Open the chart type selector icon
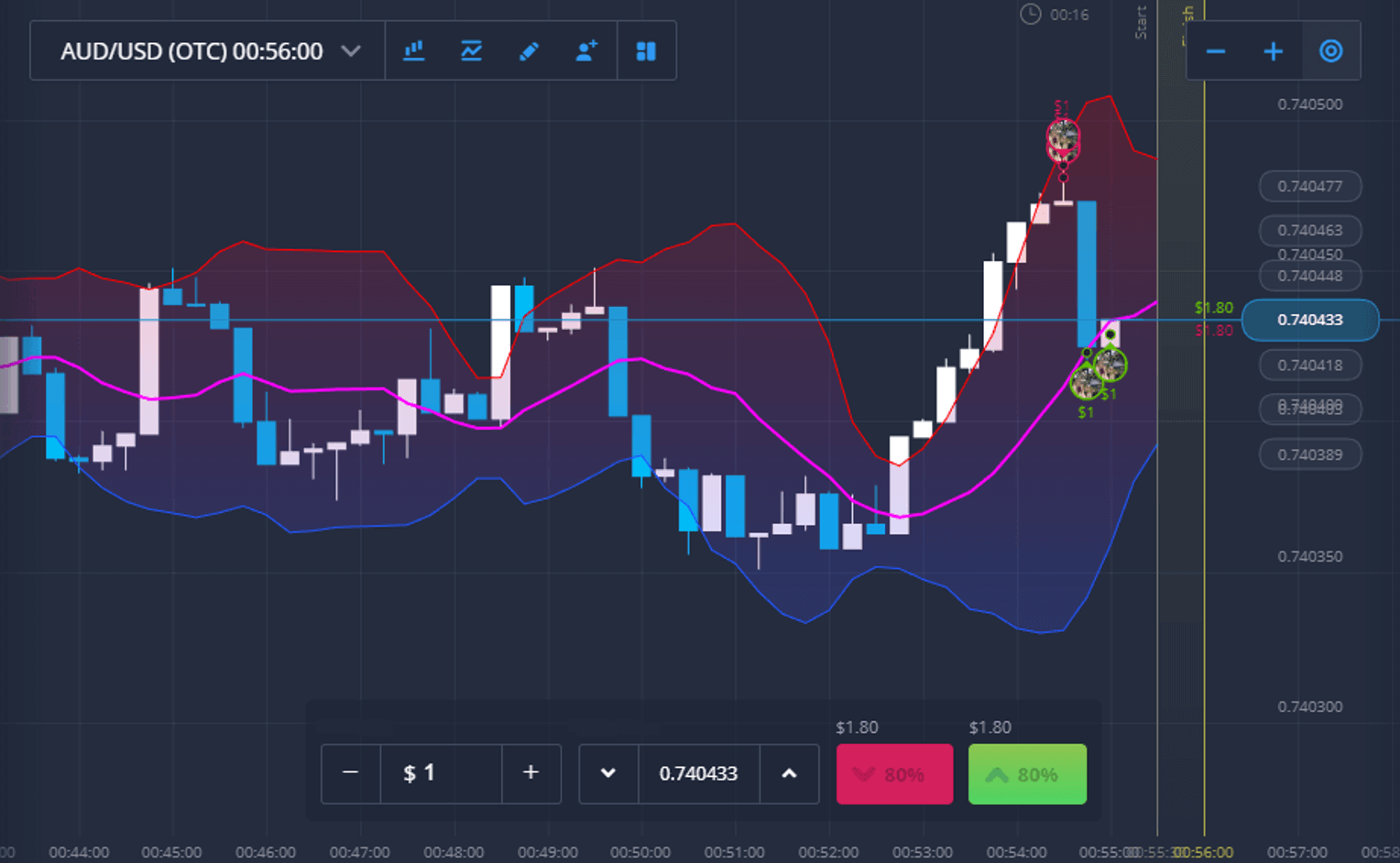Screen dimensions: 1400x863 (414, 51)
